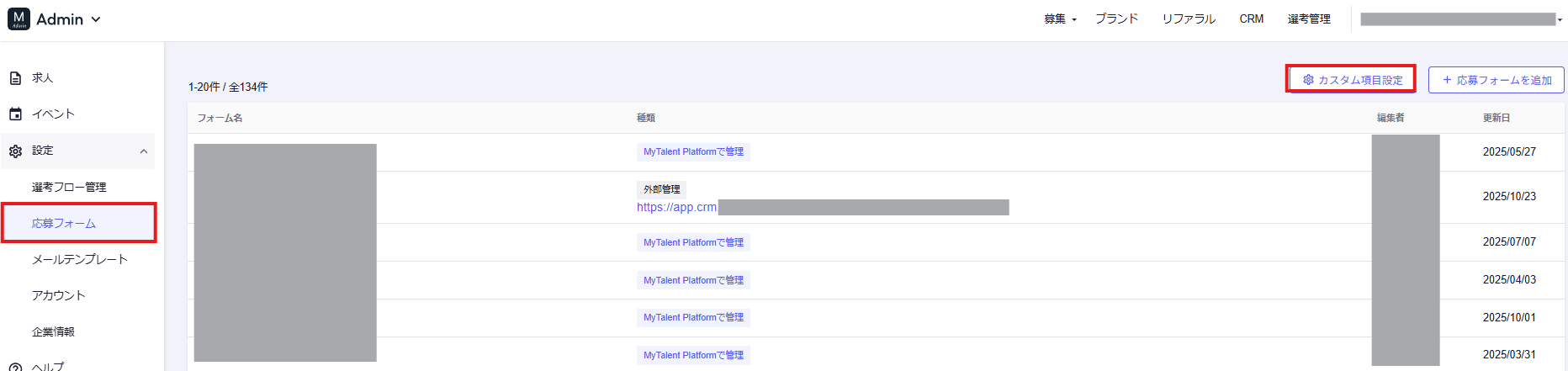Go to the ブランド menu

pos(1116,19)
